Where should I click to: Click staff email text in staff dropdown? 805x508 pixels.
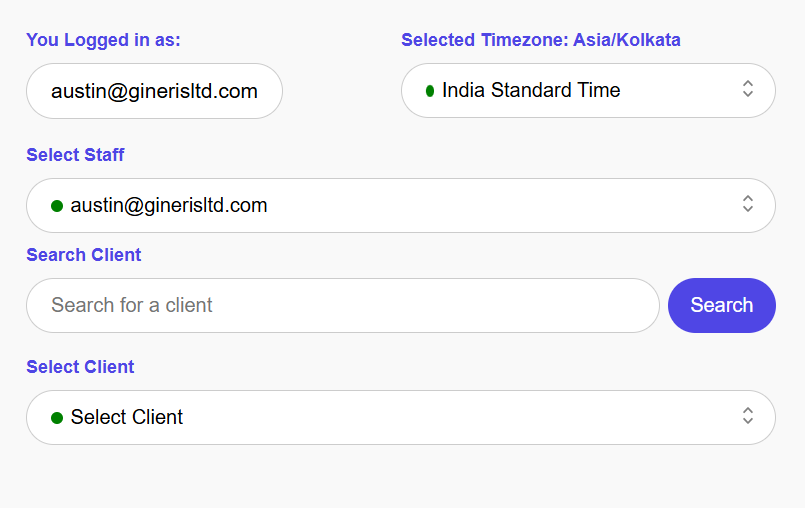169,205
